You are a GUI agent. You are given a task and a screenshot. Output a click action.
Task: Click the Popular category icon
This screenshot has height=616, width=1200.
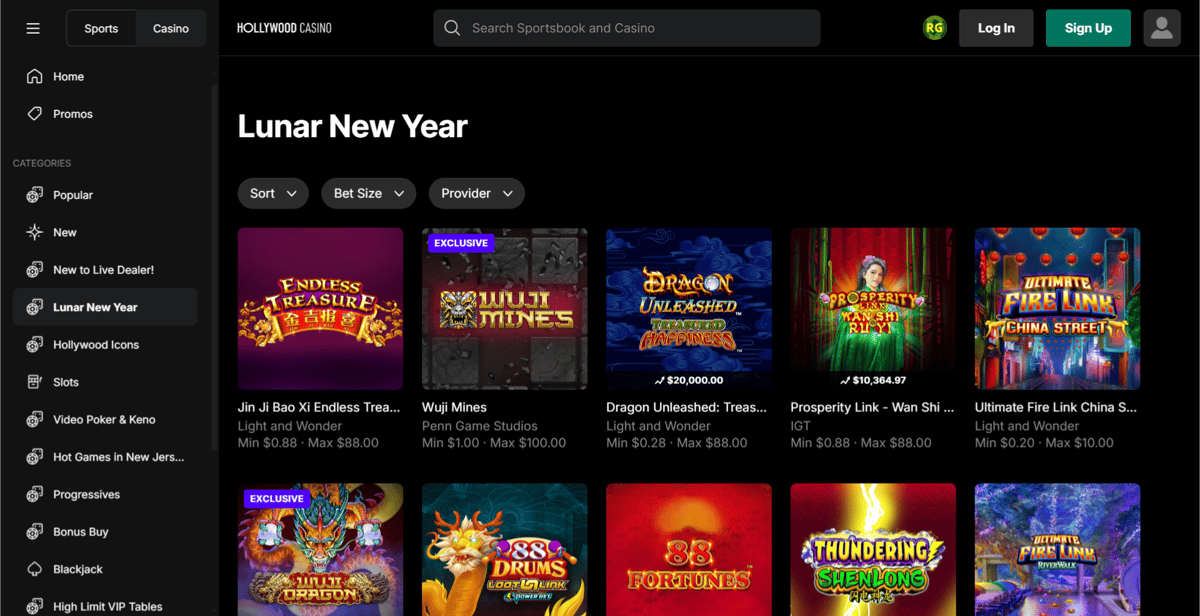click(x=35, y=195)
